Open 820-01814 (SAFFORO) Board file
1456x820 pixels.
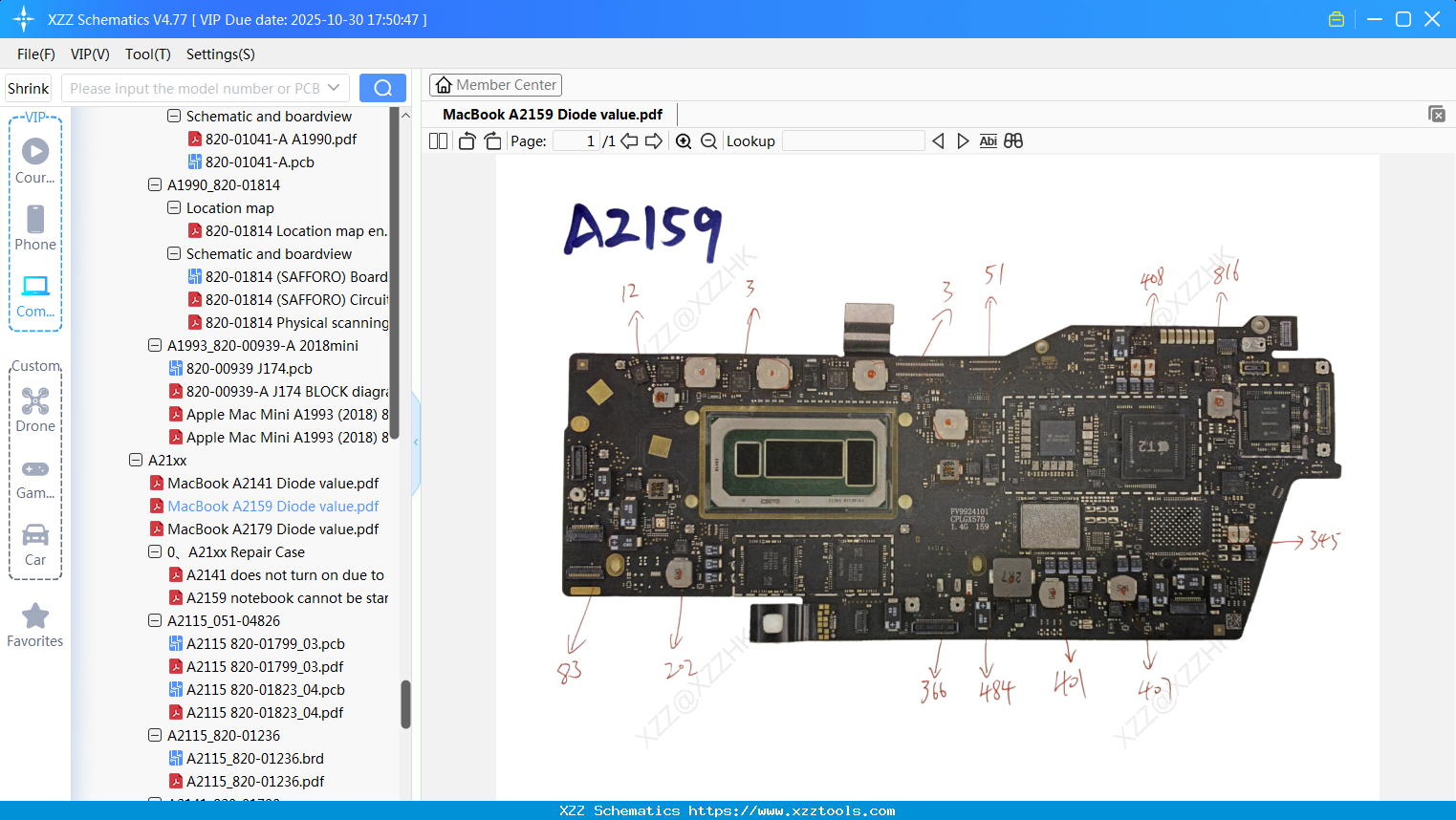coord(288,277)
